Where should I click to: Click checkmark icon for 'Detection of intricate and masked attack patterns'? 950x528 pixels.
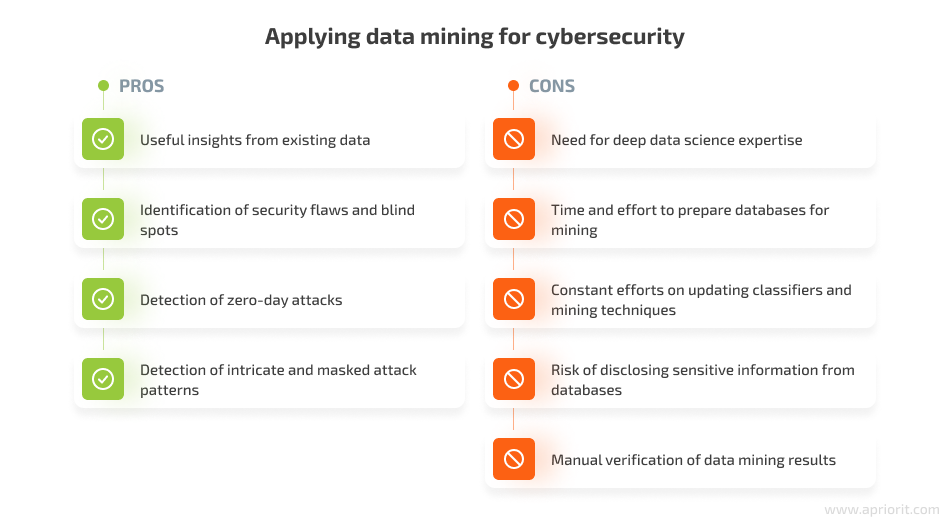point(103,379)
